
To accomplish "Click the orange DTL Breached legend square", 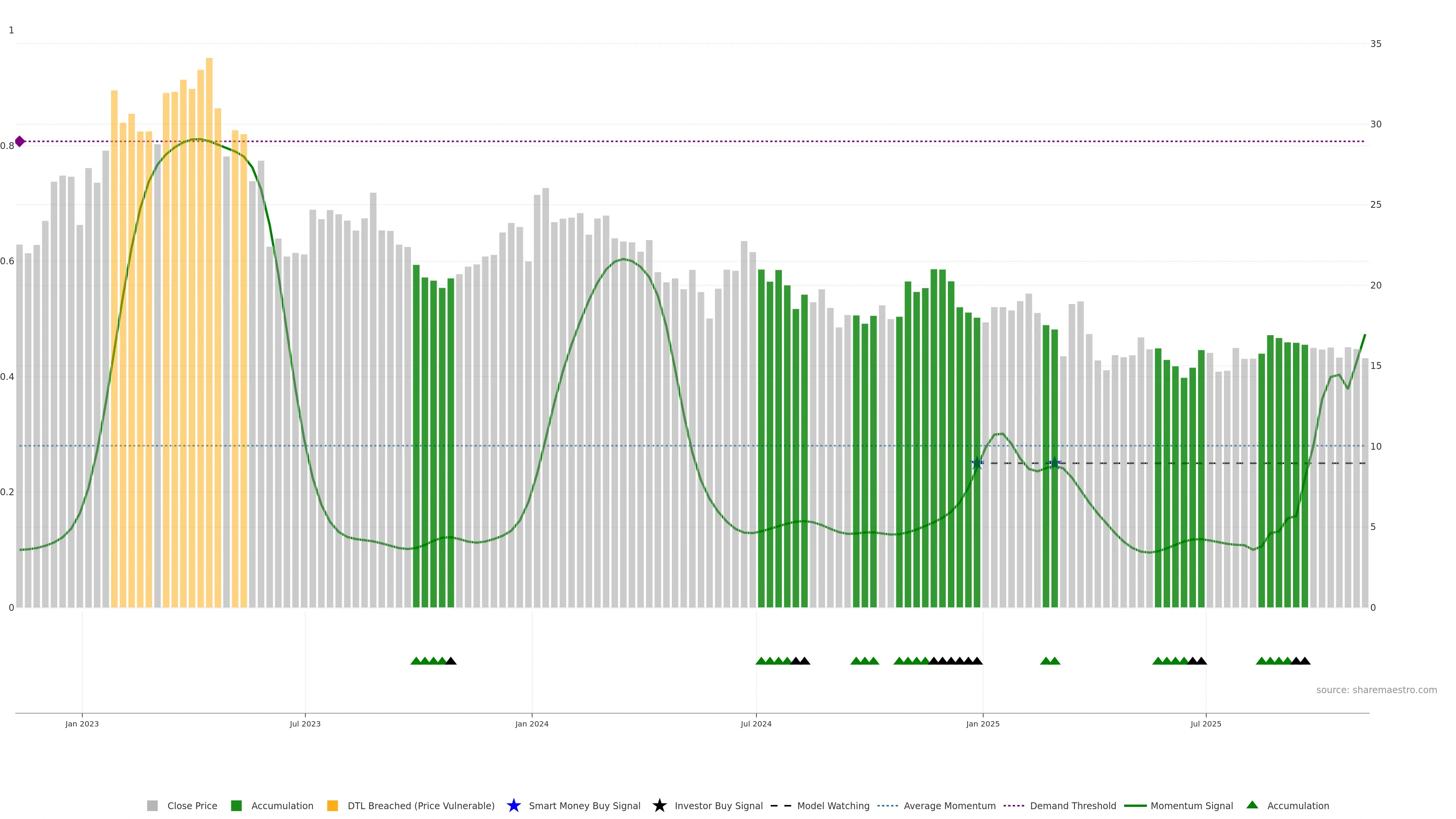I will coord(333,805).
